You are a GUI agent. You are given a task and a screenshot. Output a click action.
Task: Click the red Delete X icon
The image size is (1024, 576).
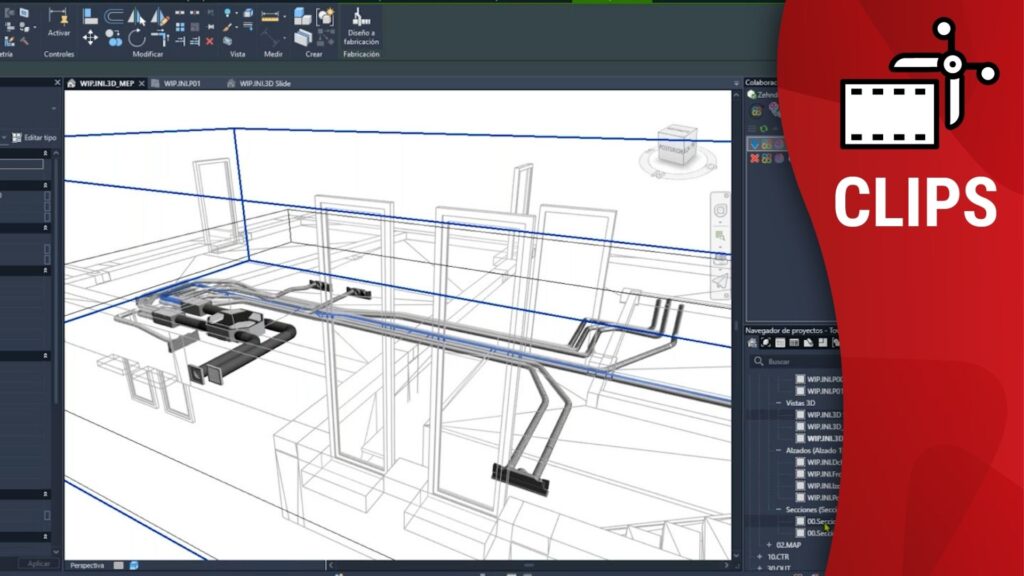(209, 41)
